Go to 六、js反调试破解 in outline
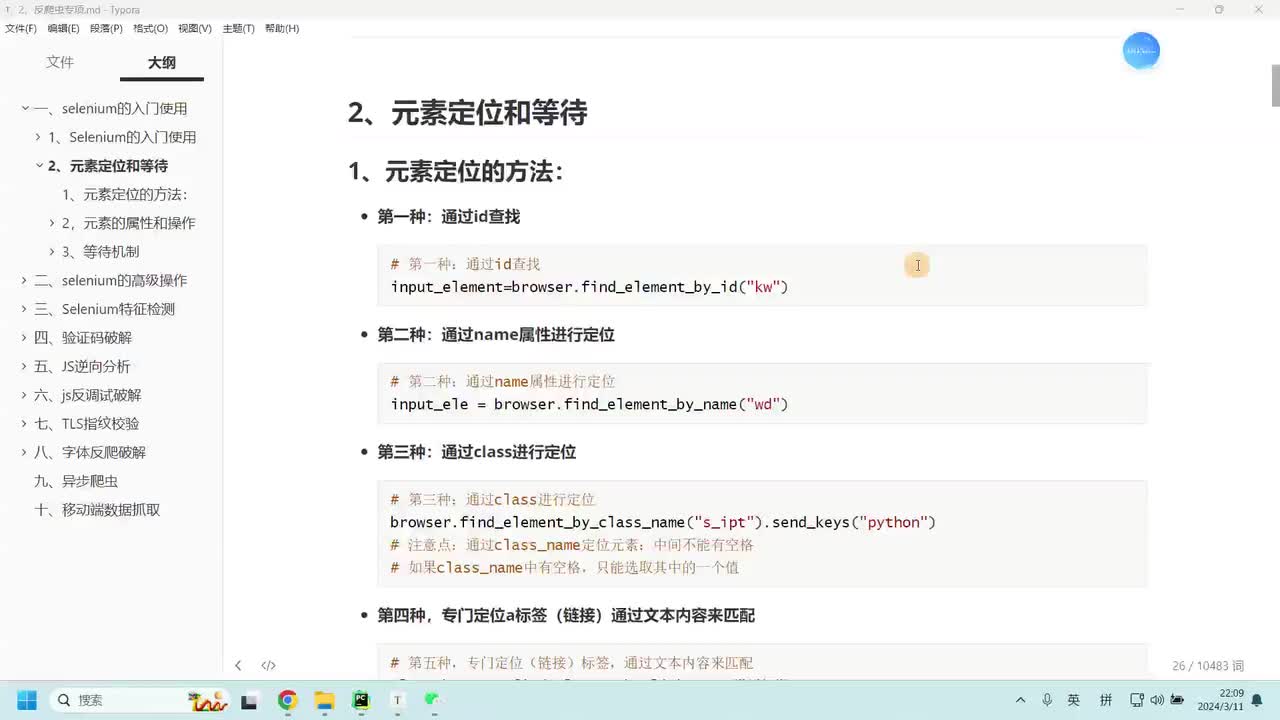1280x720 pixels. coord(88,395)
